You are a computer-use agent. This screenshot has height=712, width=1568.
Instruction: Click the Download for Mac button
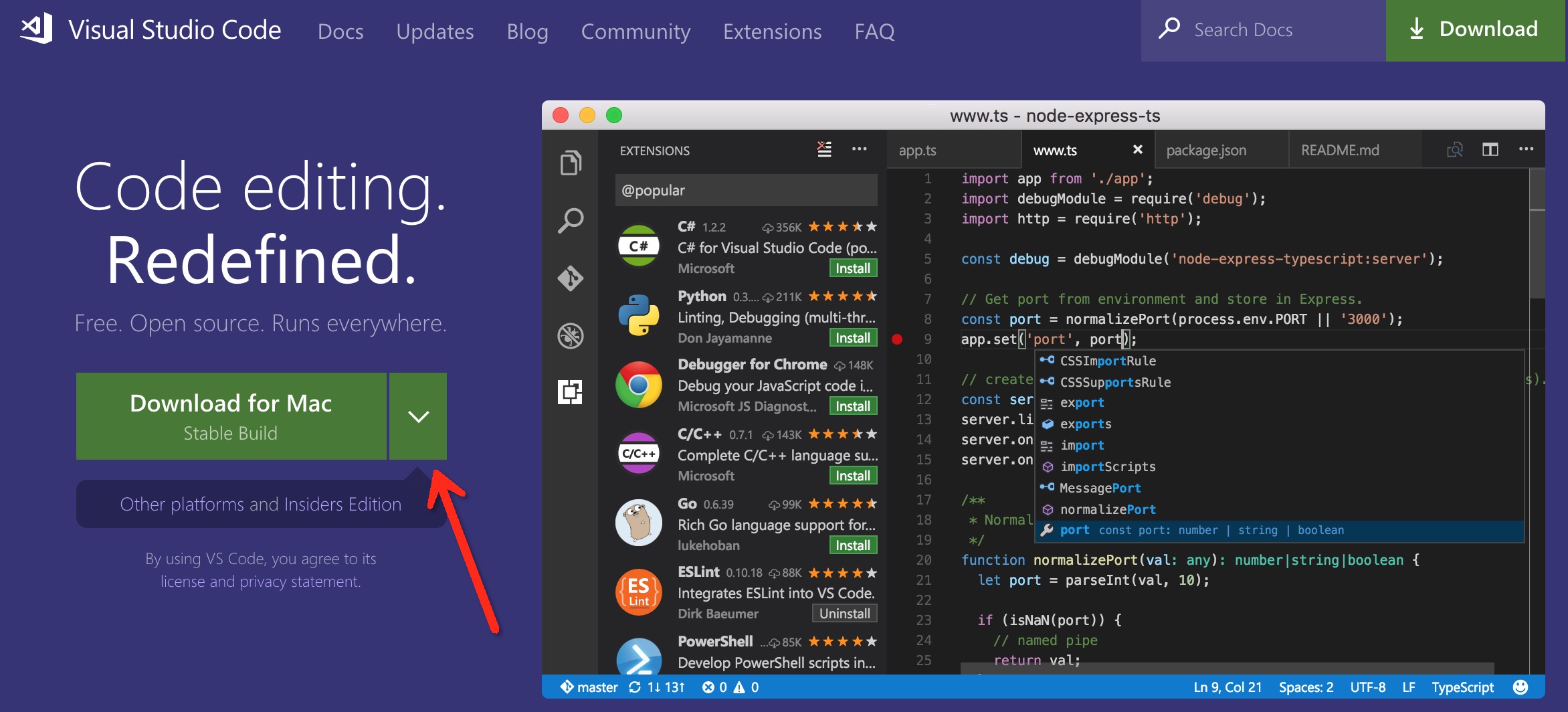coord(231,416)
